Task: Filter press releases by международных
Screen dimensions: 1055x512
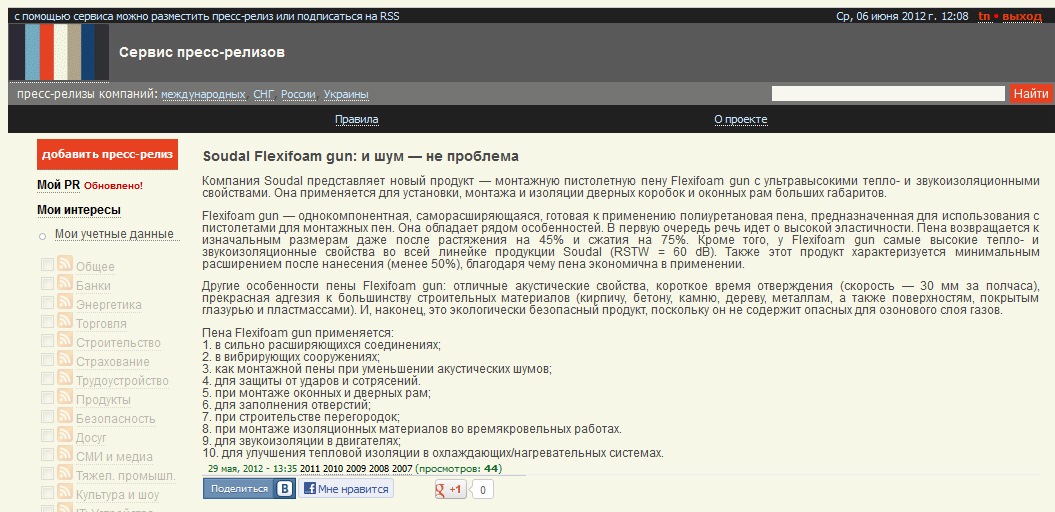Action: pyautogui.click(x=203, y=94)
